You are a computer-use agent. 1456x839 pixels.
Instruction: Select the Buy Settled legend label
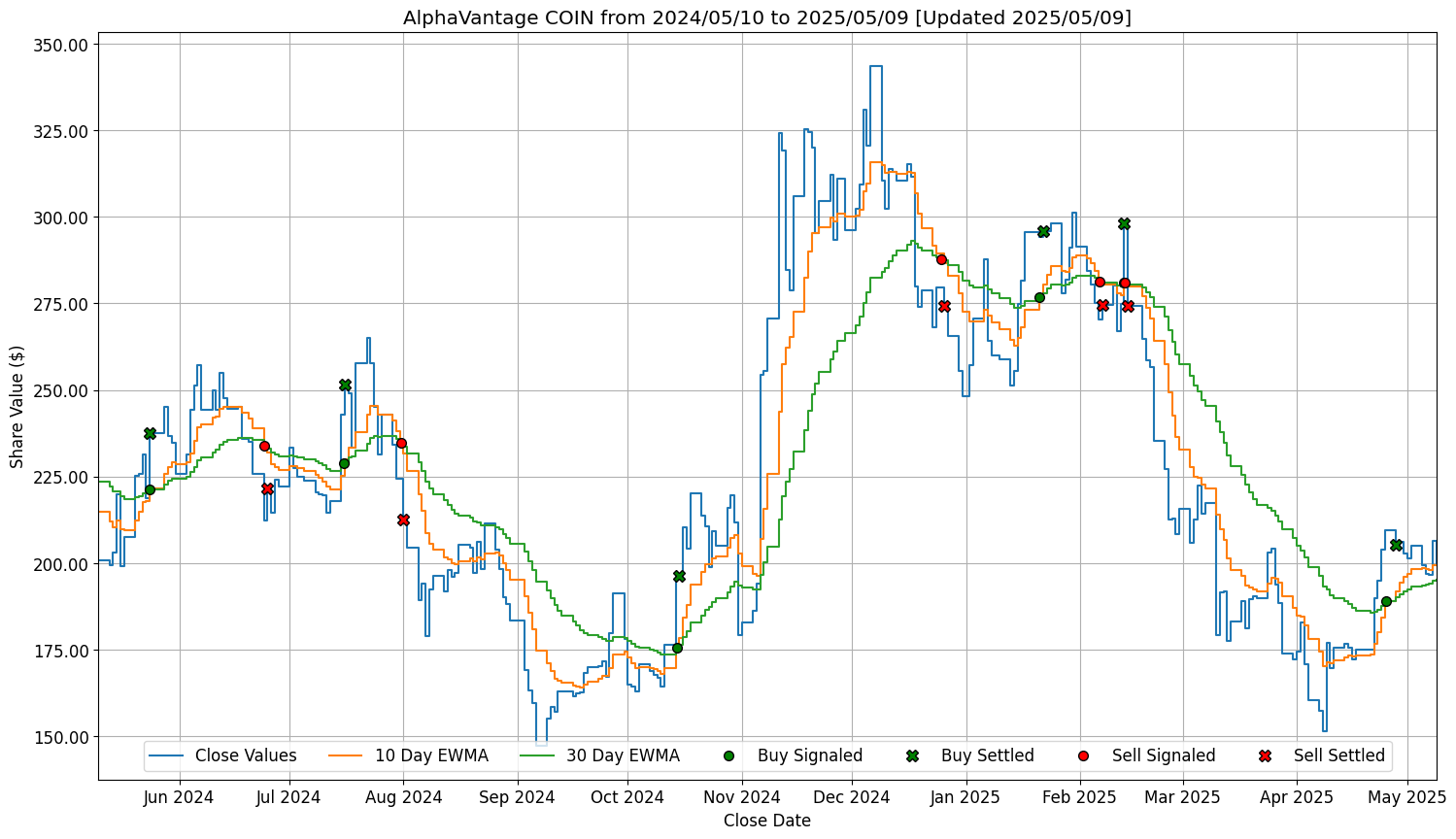988,756
